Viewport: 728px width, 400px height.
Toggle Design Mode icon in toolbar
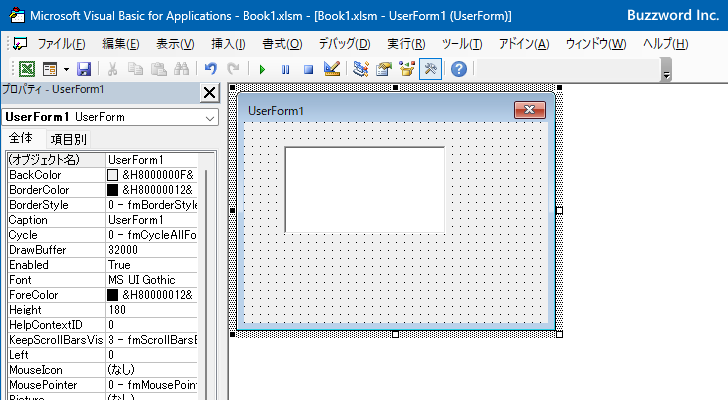(x=333, y=69)
